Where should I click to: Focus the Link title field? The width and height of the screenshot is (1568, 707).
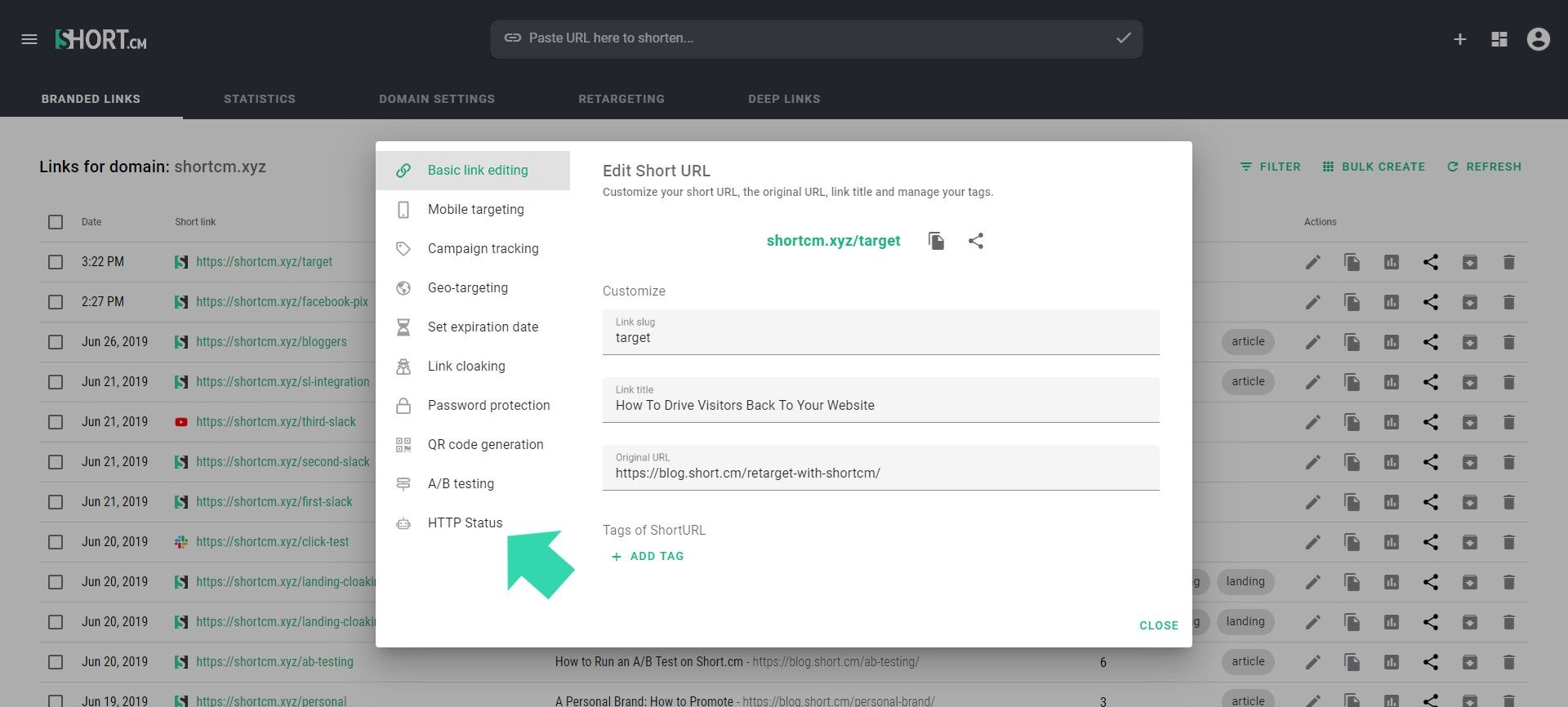pyautogui.click(x=881, y=400)
